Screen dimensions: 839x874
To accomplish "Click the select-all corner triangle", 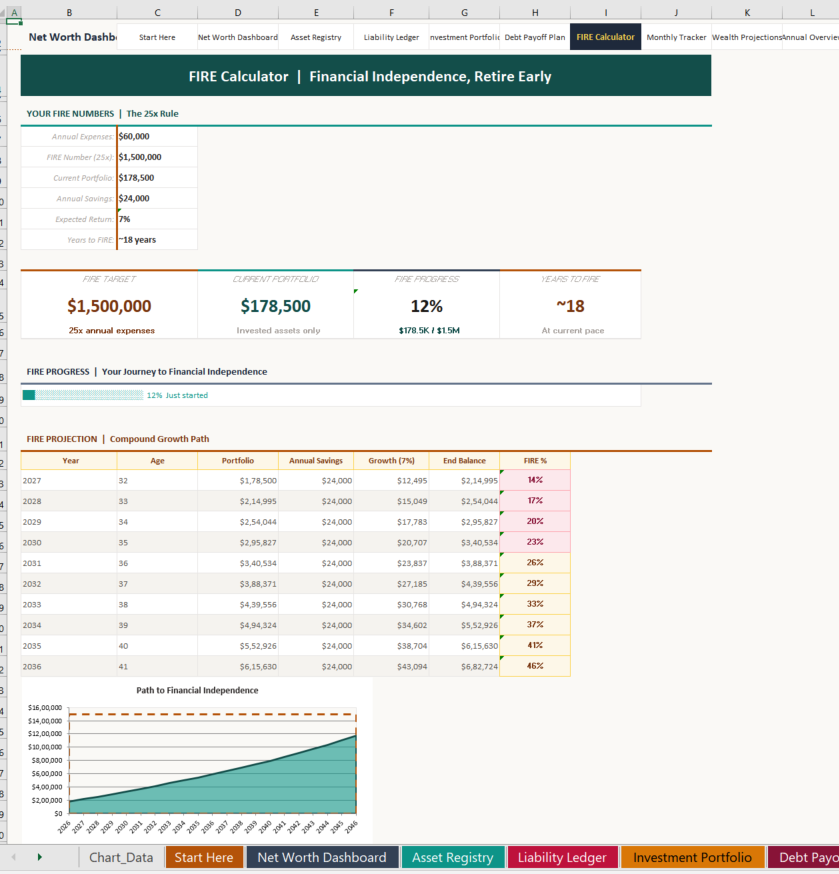I will (x=2, y=12).
